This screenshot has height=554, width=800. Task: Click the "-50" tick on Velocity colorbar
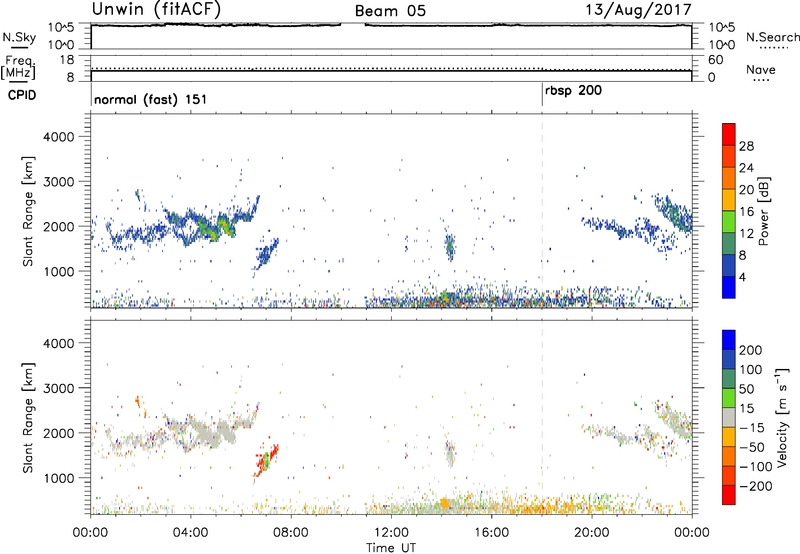752,447
